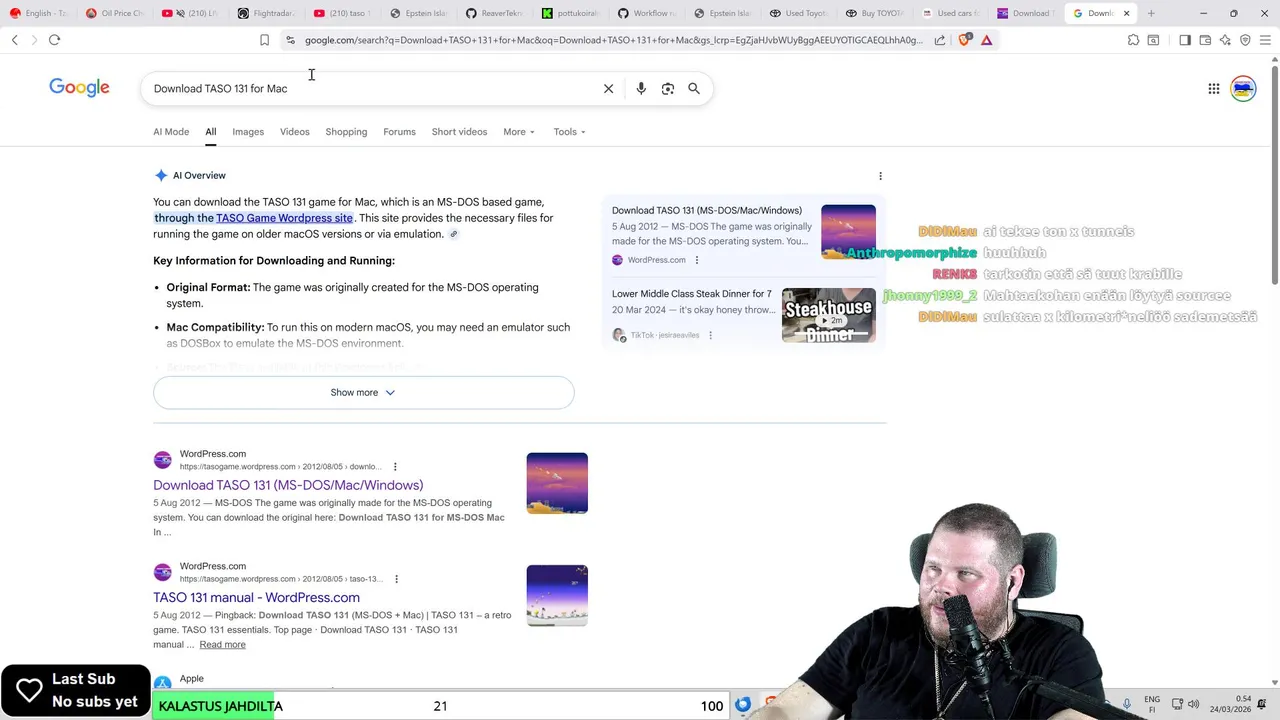Open the Download TASO 131 source card title

707,211
